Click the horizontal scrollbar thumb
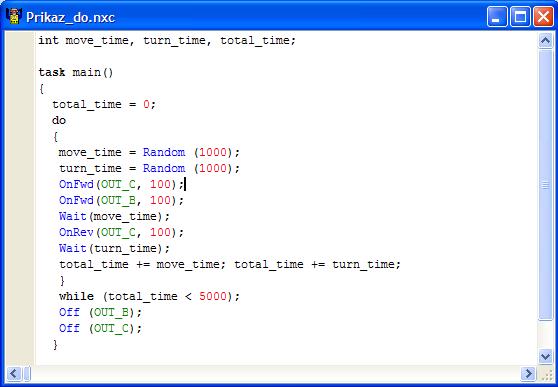 (x=27, y=373)
